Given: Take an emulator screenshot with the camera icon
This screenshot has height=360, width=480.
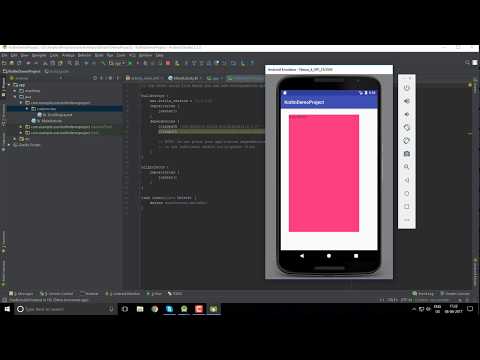Looking at the screenshot, I should [407, 154].
